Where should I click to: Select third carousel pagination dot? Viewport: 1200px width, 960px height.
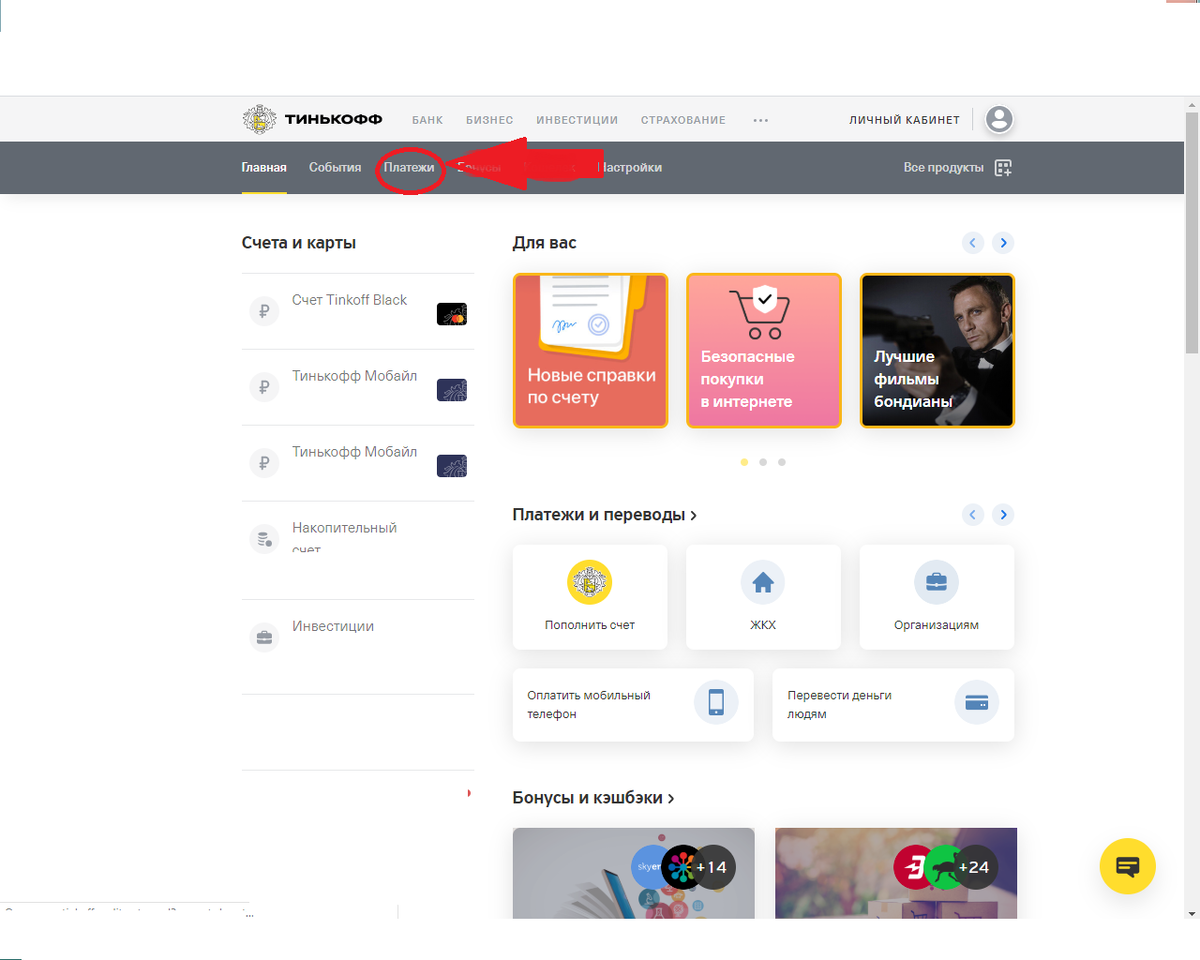tap(782, 462)
